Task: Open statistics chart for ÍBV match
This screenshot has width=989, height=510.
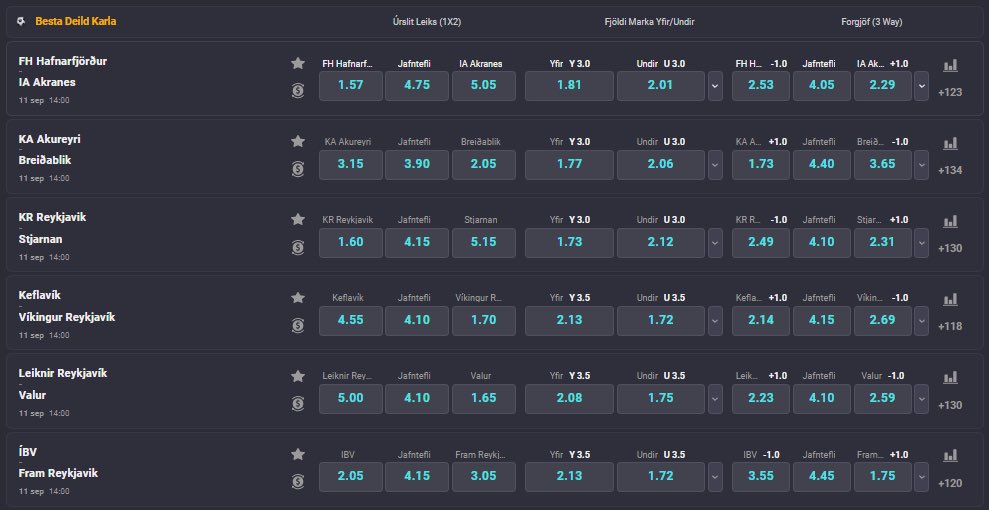Action: pos(950,456)
